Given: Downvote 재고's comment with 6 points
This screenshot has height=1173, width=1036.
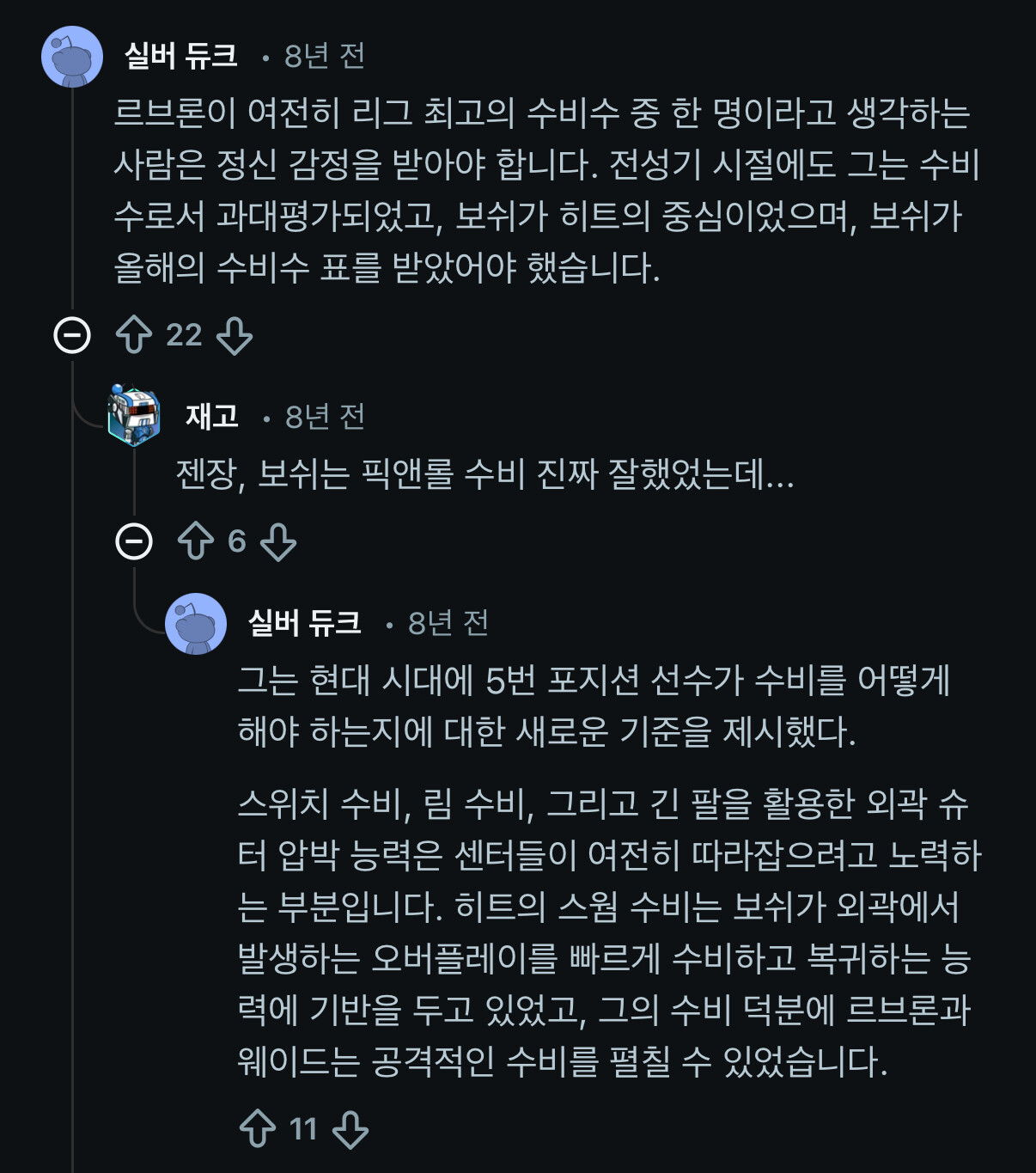Looking at the screenshot, I should click(278, 541).
